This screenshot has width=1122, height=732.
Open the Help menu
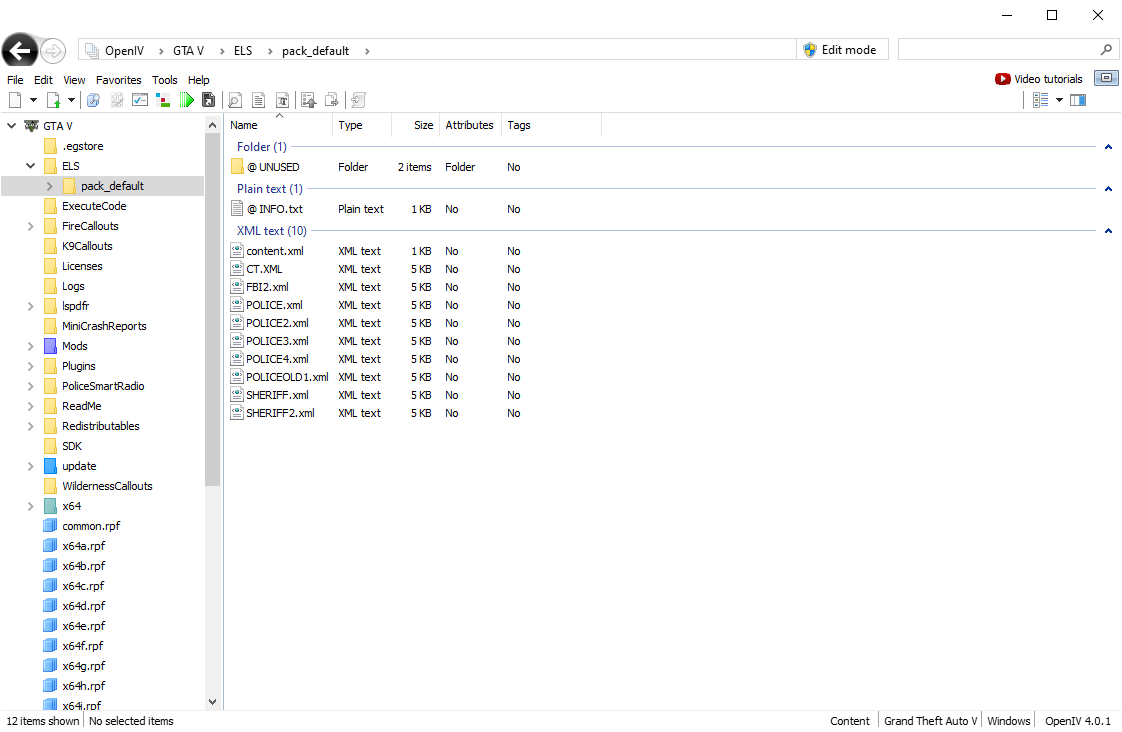tap(199, 80)
